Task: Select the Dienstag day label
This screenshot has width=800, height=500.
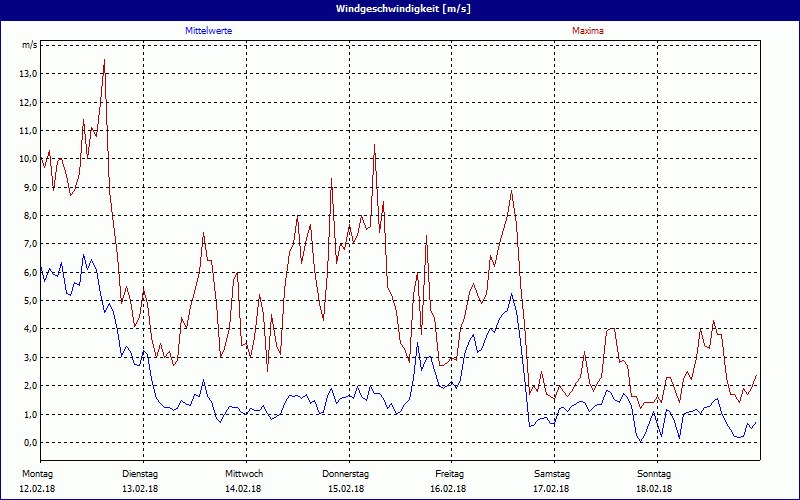Action: coord(140,473)
